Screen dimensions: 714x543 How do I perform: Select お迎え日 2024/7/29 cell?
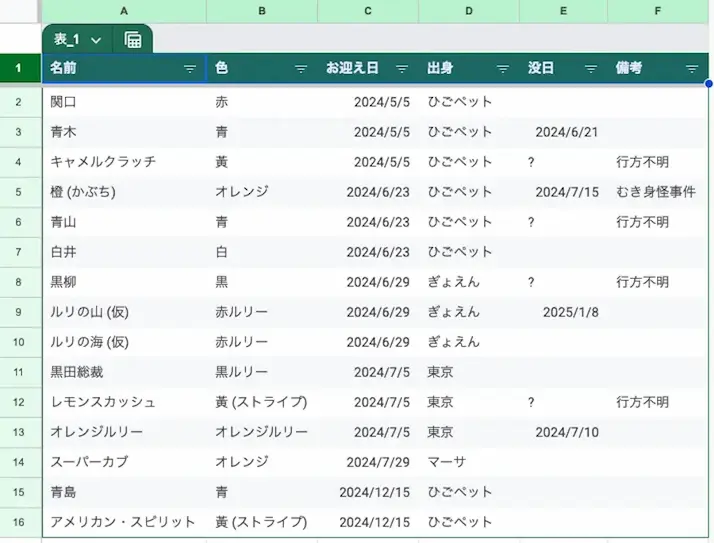tap(368, 462)
